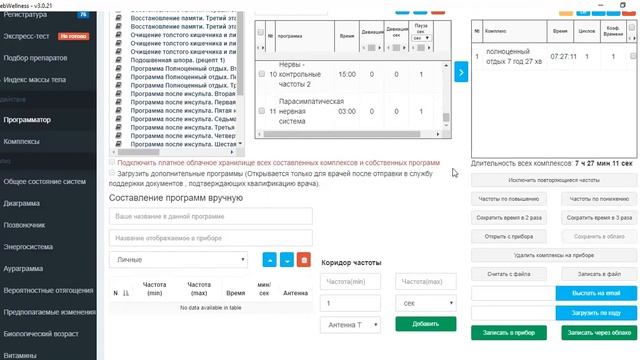This screenshot has height=360, width=640.
Task: Click book icon of после инсульта. Третья row
Action: (x=118, y=127)
